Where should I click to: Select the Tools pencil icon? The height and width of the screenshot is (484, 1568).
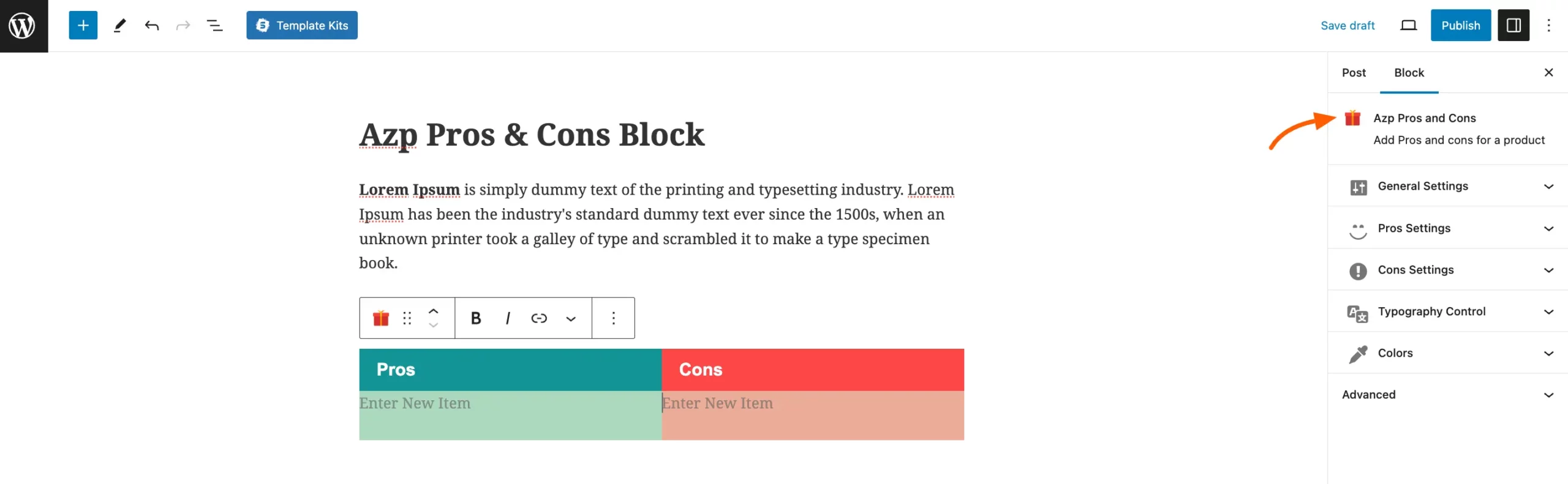[120, 25]
